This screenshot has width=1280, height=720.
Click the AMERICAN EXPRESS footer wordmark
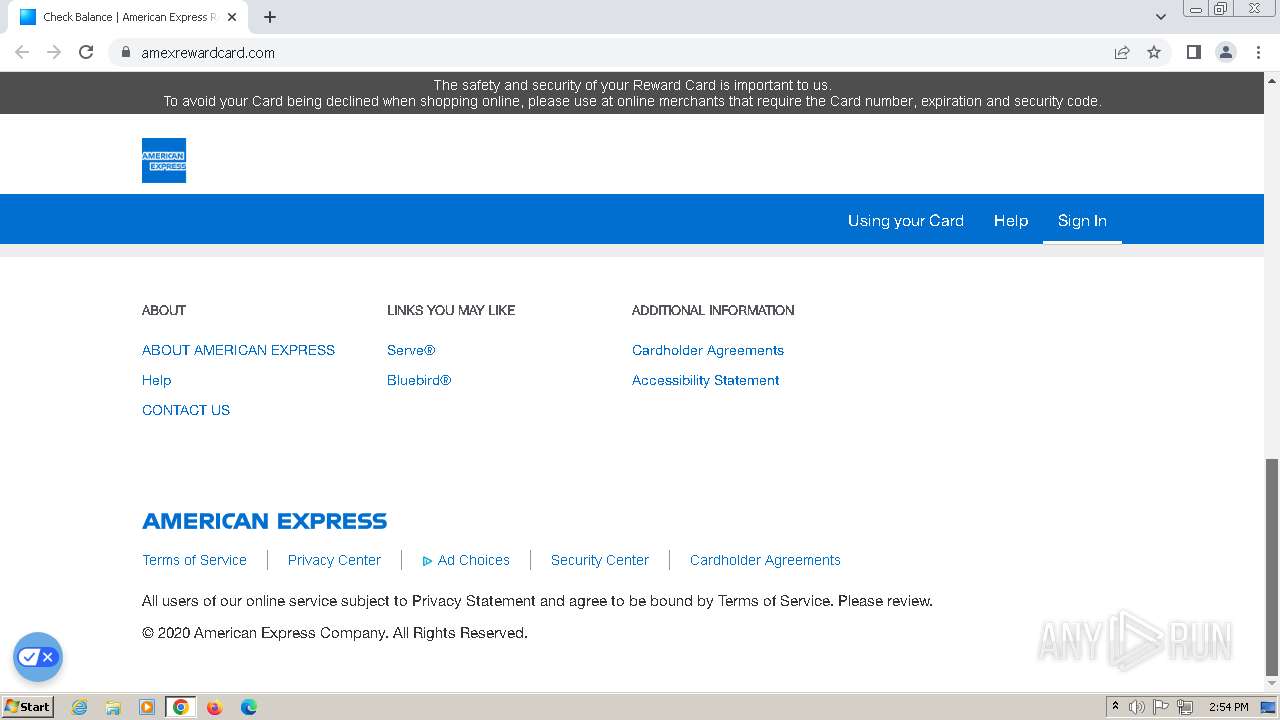click(x=264, y=521)
